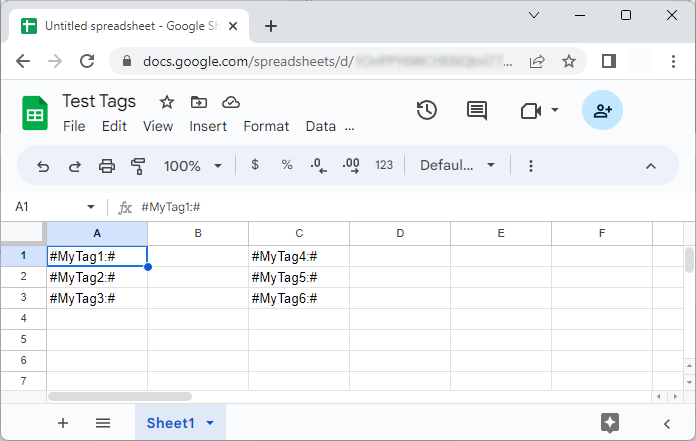Viewport: 696px width, 441px height.
Task: Increase decimal places icon
Action: click(x=351, y=165)
